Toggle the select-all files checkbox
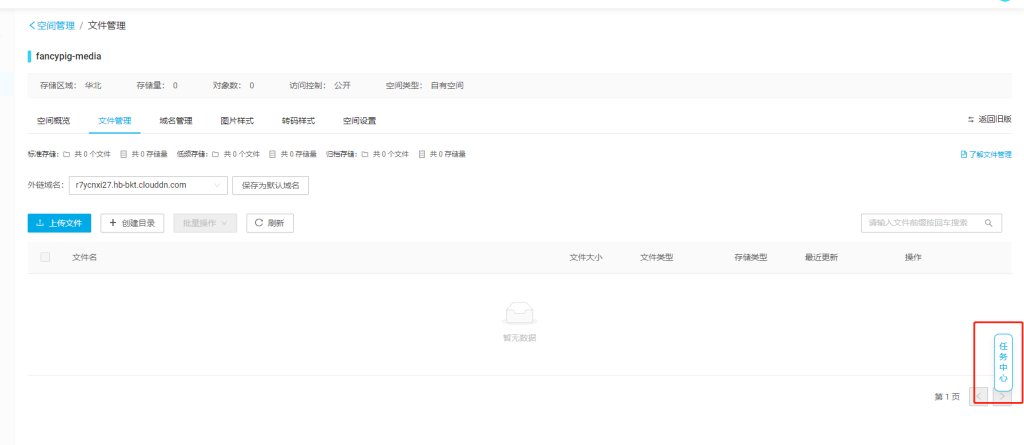Image resolution: width=1024 pixels, height=445 pixels. [45, 257]
